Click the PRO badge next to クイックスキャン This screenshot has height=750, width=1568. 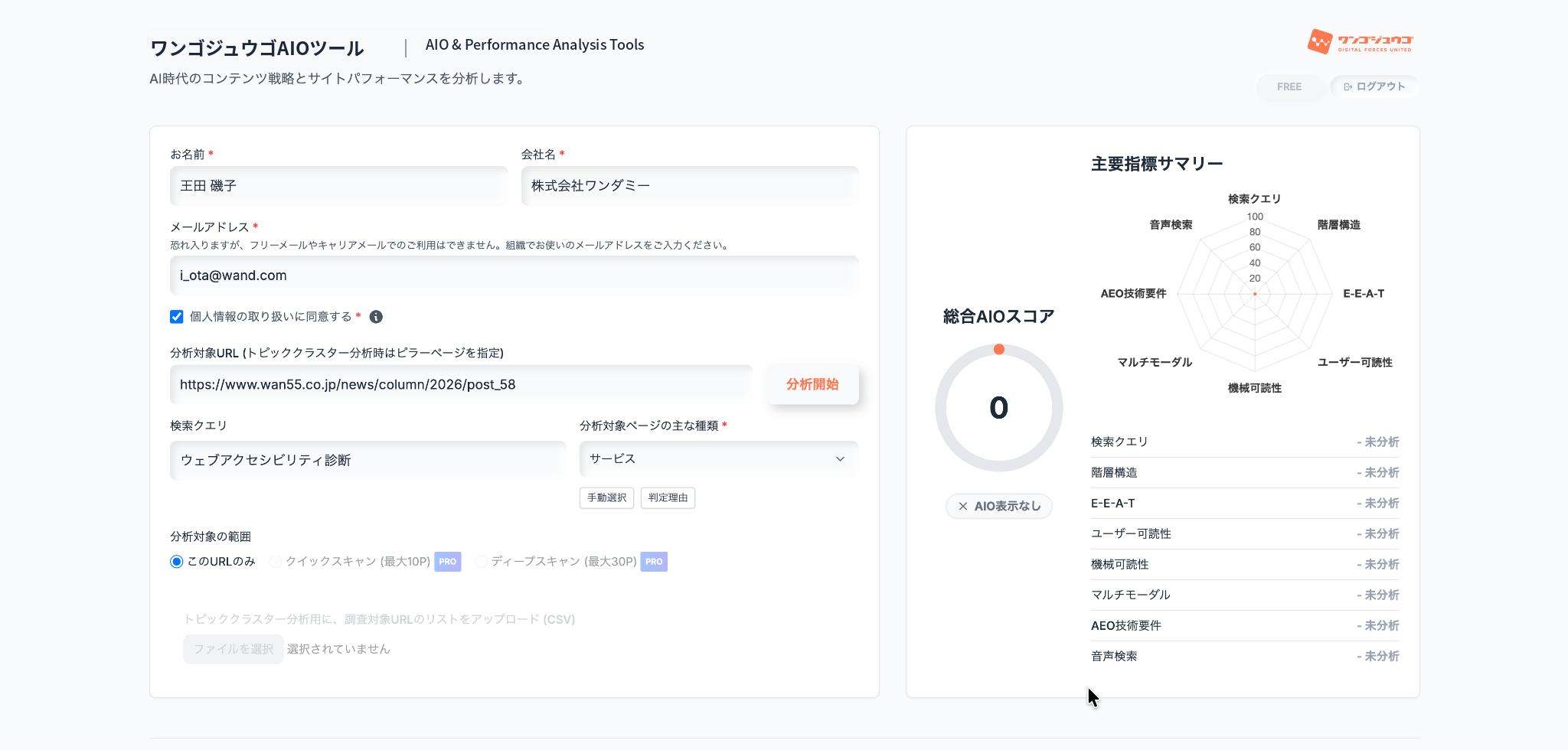[448, 562]
